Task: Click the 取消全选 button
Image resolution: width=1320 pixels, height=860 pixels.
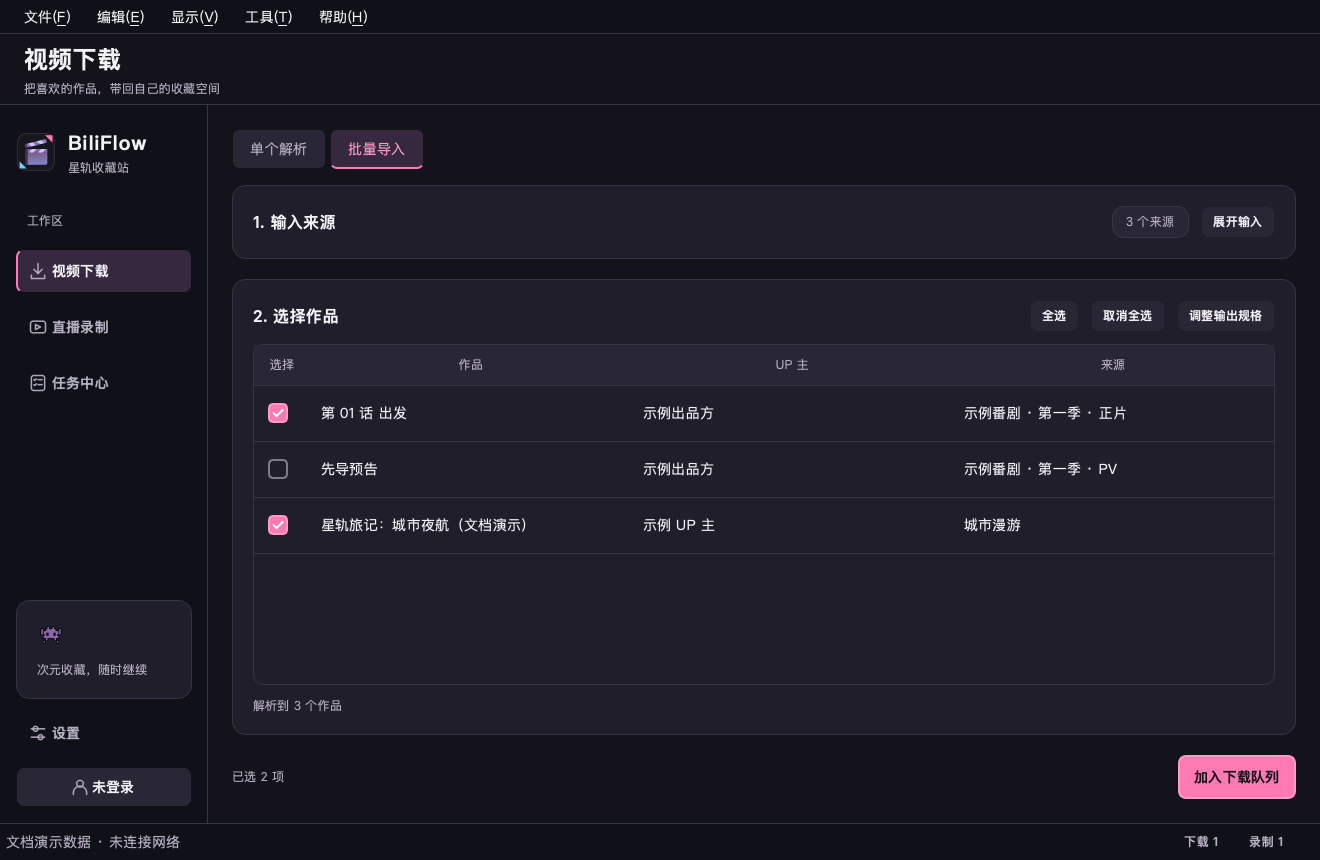Action: tap(1127, 316)
